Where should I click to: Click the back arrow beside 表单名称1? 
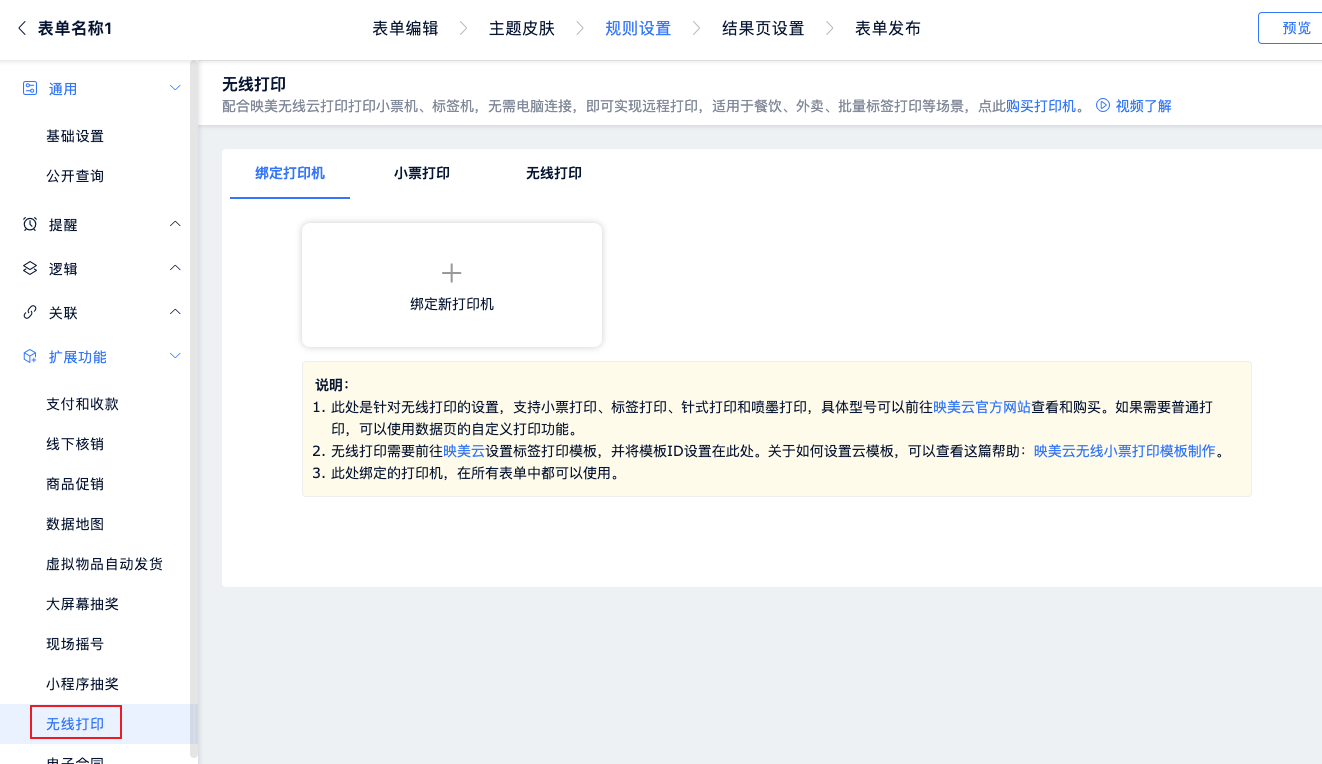point(22,28)
